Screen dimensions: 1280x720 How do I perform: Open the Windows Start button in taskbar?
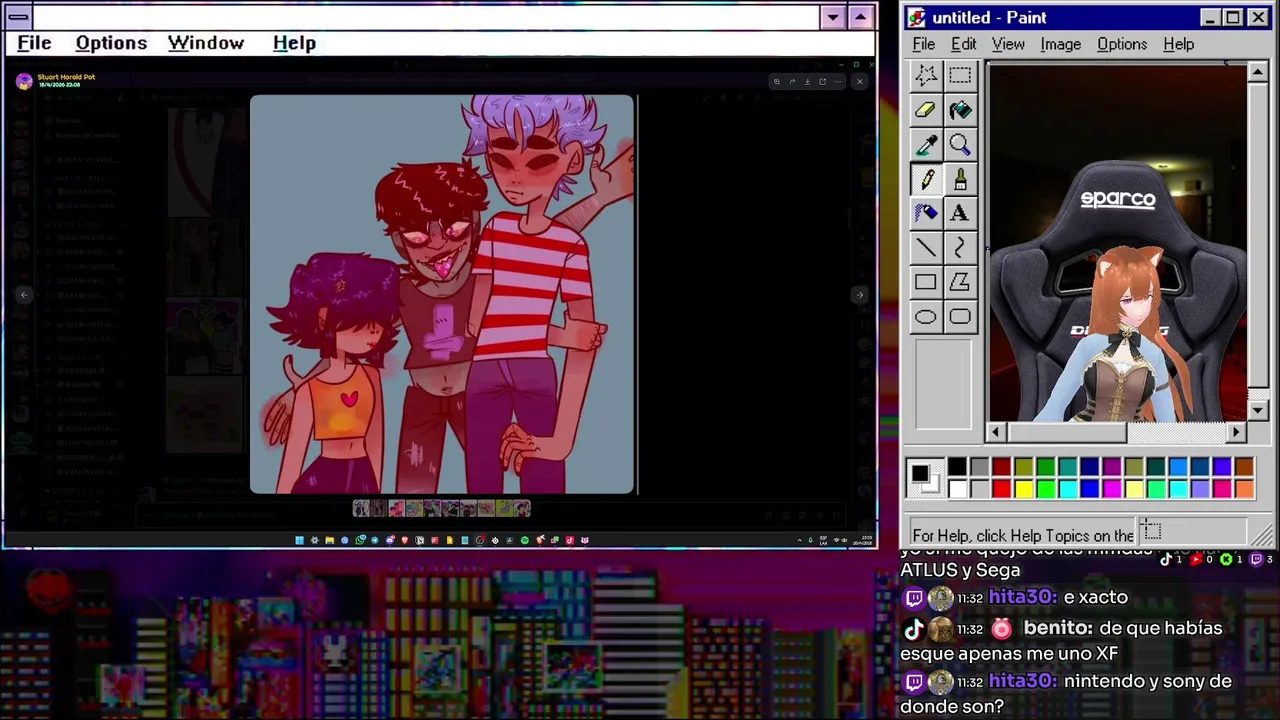pyautogui.click(x=299, y=540)
